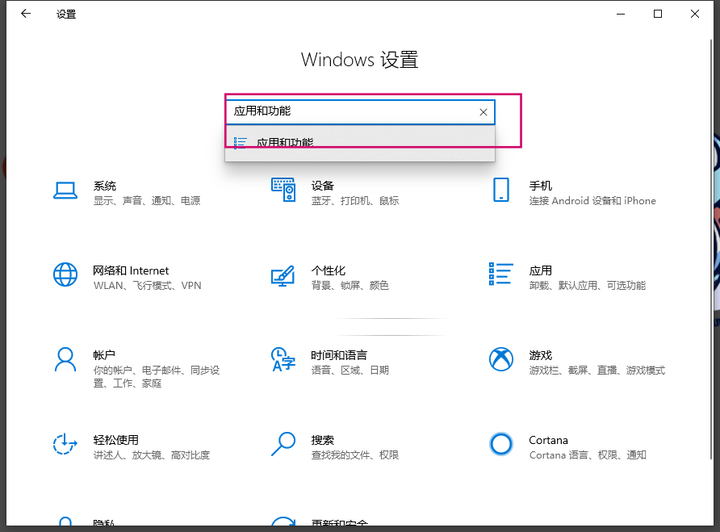Click the text 蓝牙、打印机、鼠标
The image size is (720, 532).
(x=355, y=201)
